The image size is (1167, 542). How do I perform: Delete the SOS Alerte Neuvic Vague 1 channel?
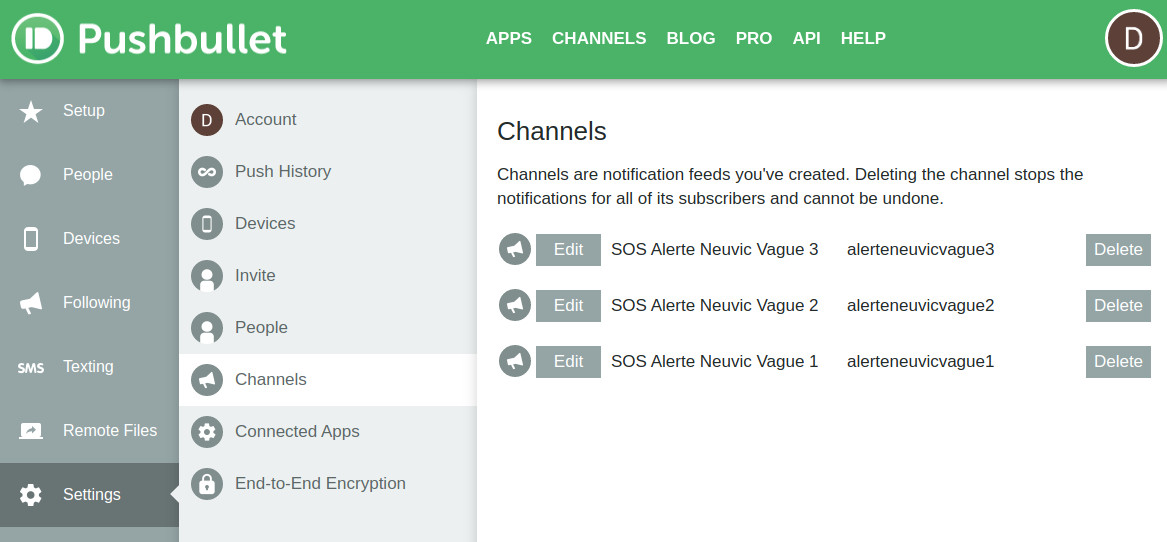pos(1118,362)
